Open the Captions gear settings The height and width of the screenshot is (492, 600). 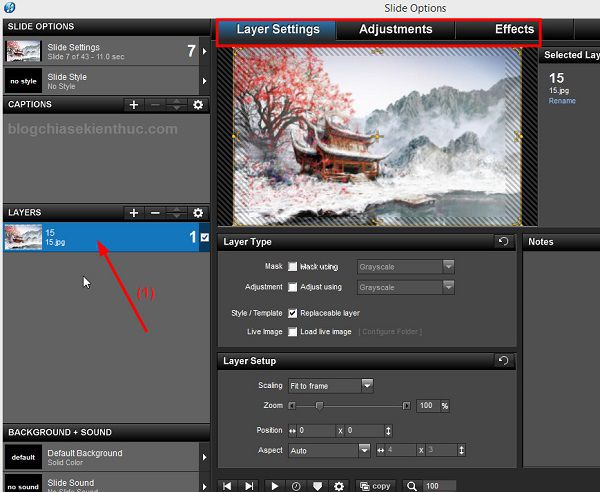pyautogui.click(x=198, y=105)
